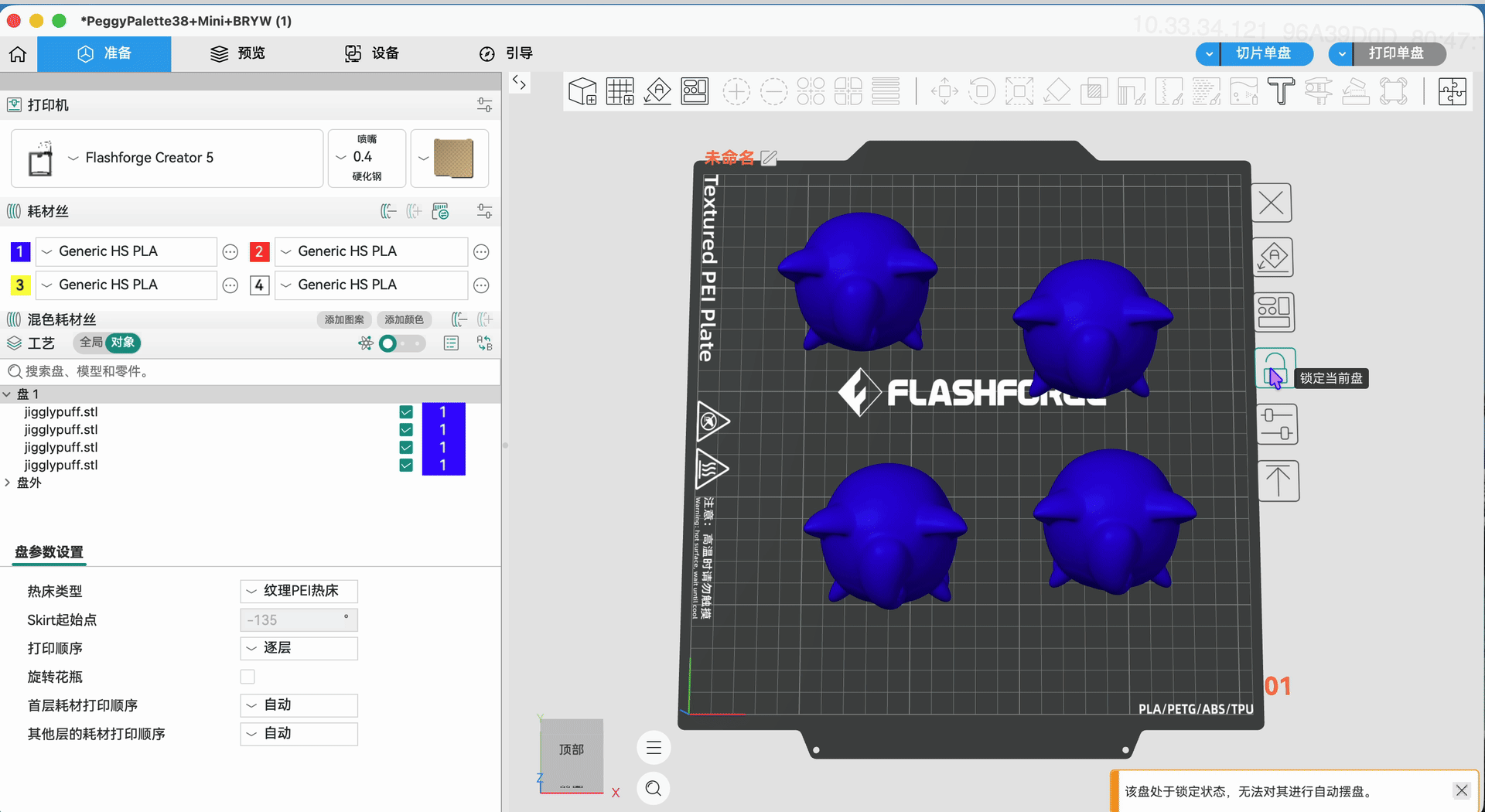Go to the home screen icon
1485x812 pixels.
(18, 54)
